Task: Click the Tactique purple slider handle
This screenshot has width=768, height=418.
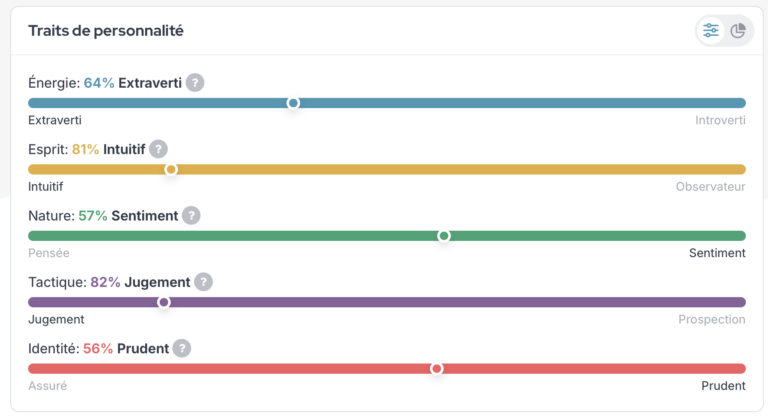Action: 164,302
